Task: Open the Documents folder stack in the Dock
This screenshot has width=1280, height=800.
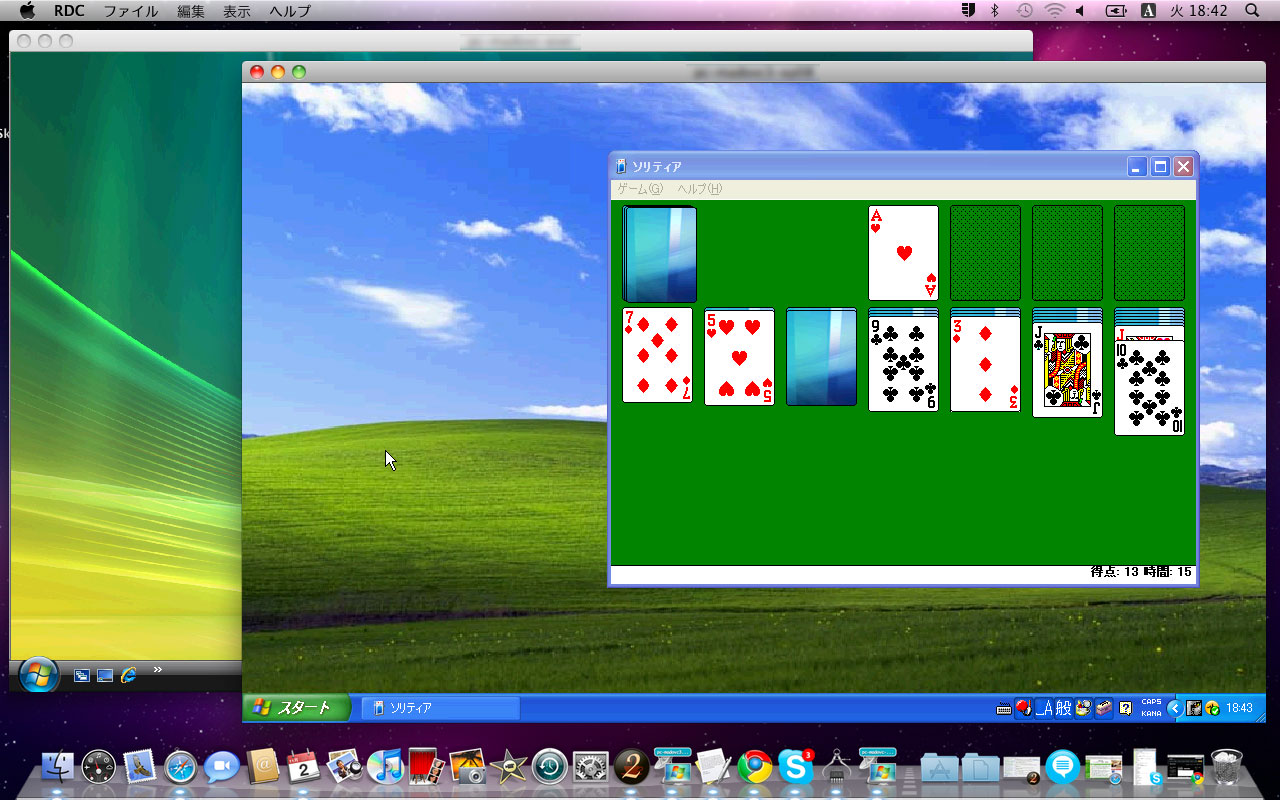Action: coord(981,767)
